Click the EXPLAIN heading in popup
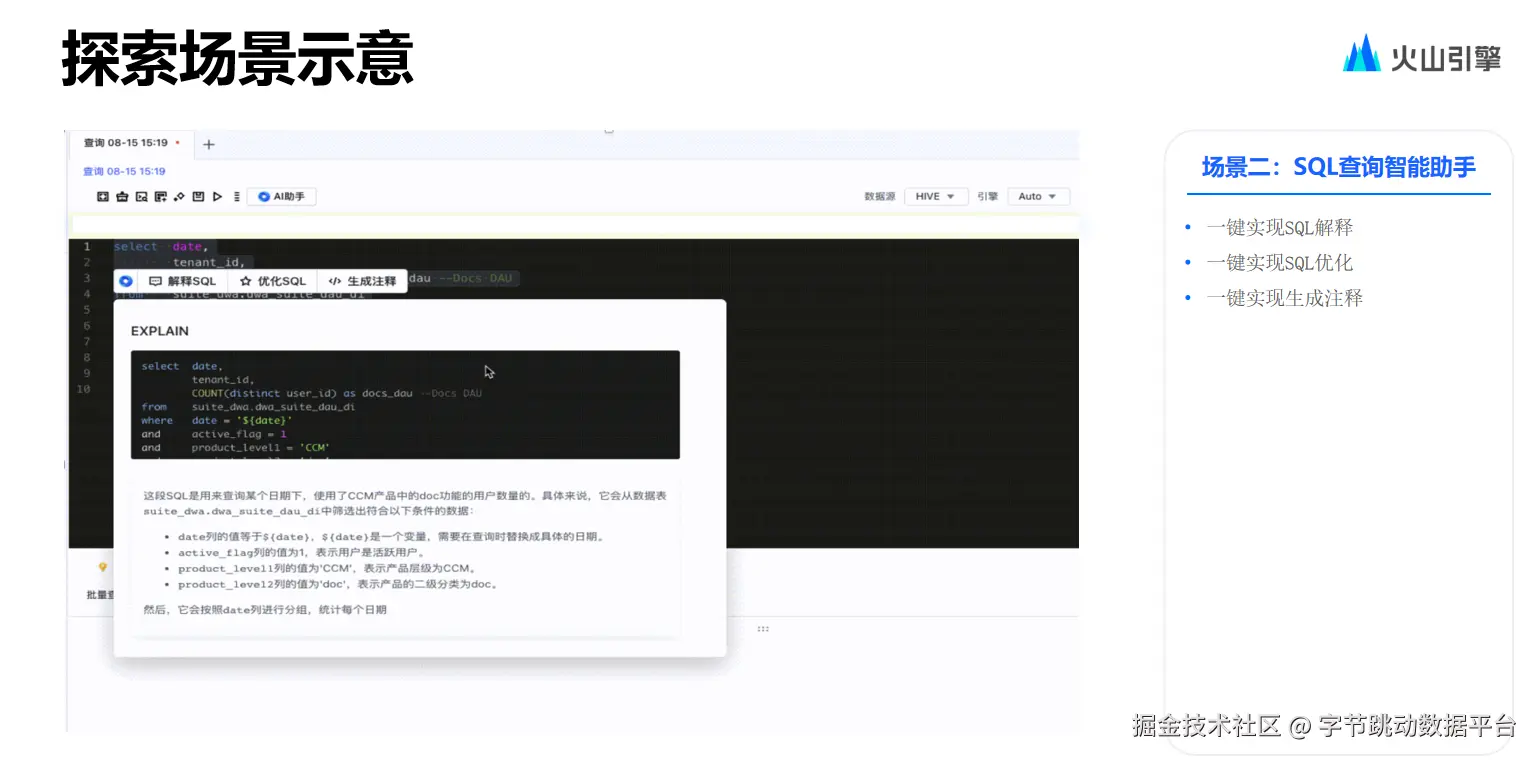Viewport: 1539px width, 761px height. (160, 331)
